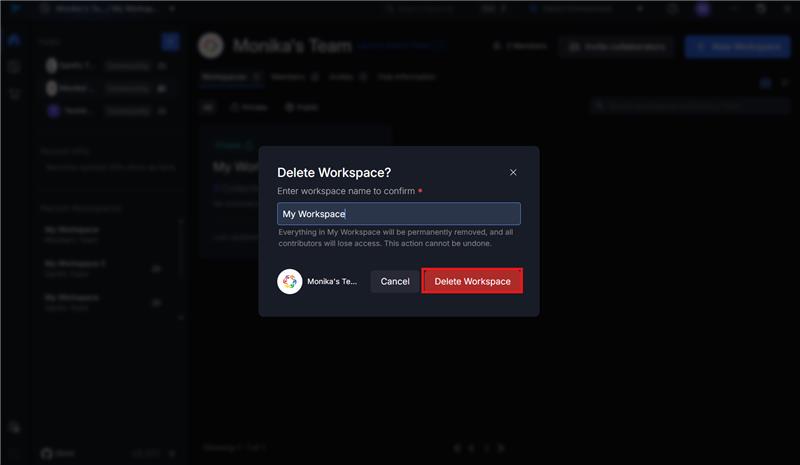
Task: Click the blue New Workspace button
Action: 738,47
